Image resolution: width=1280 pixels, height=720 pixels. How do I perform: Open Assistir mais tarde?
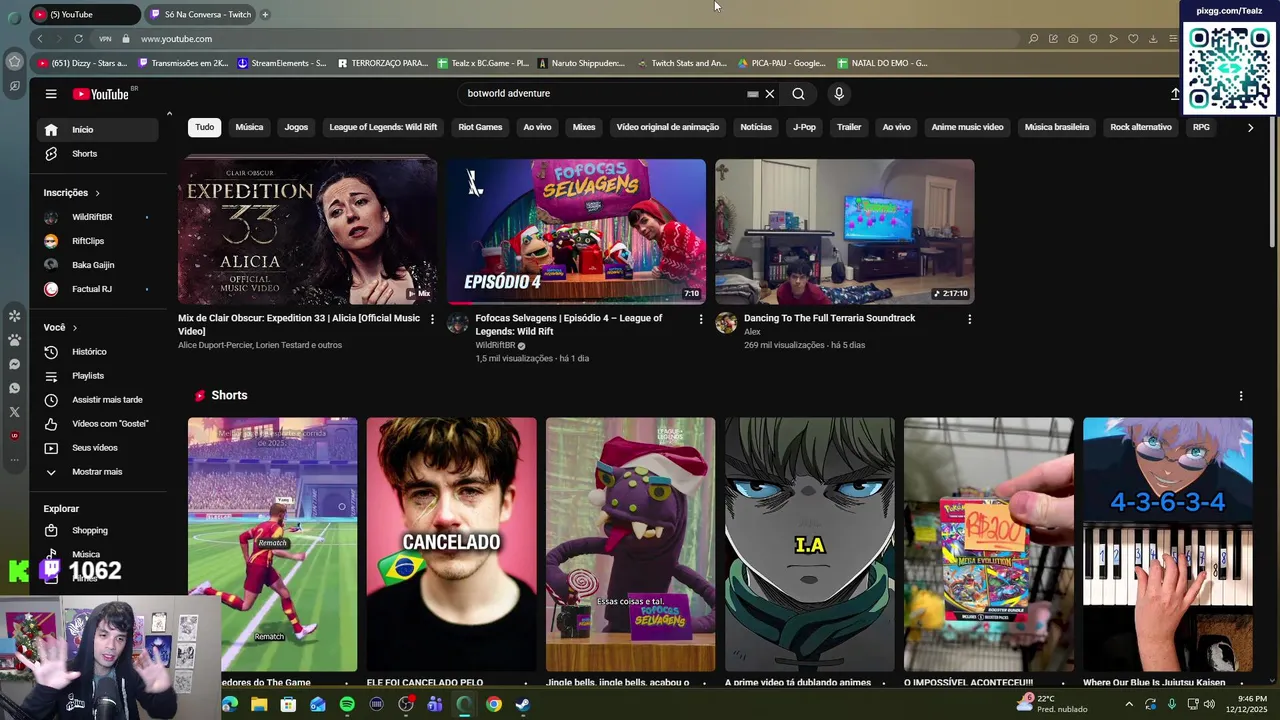[x=97, y=400]
